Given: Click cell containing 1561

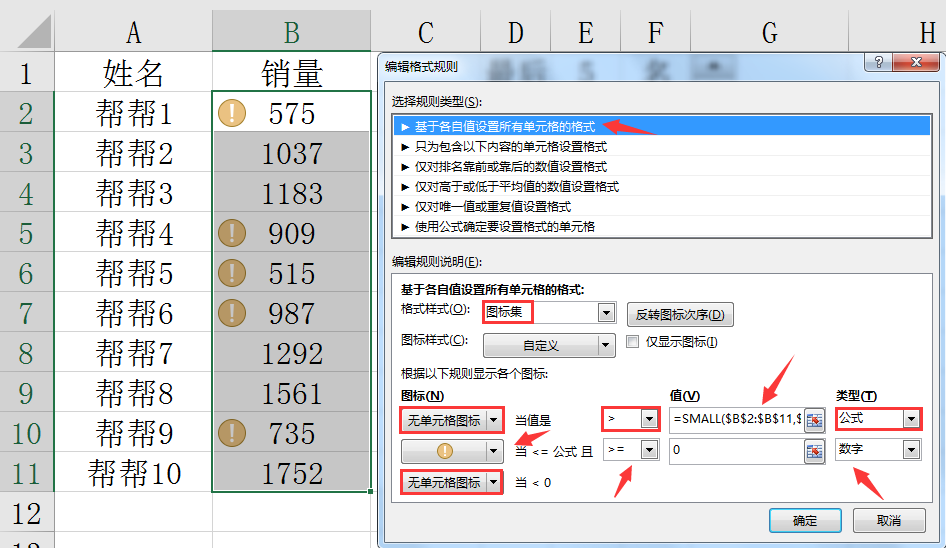Looking at the screenshot, I should click(x=291, y=392).
